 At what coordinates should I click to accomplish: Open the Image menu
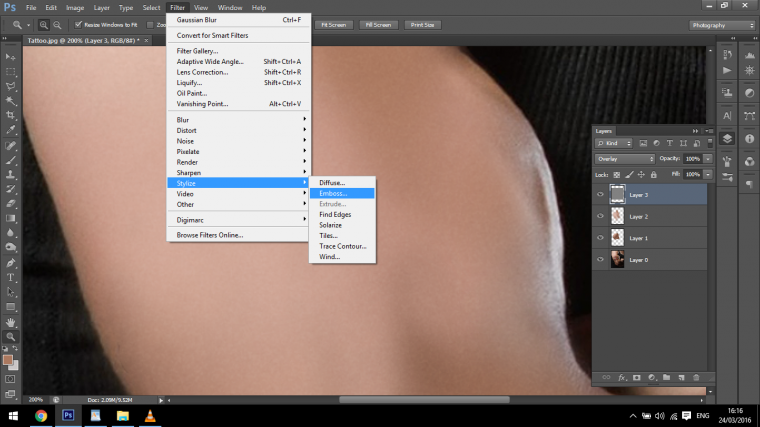[x=75, y=8]
